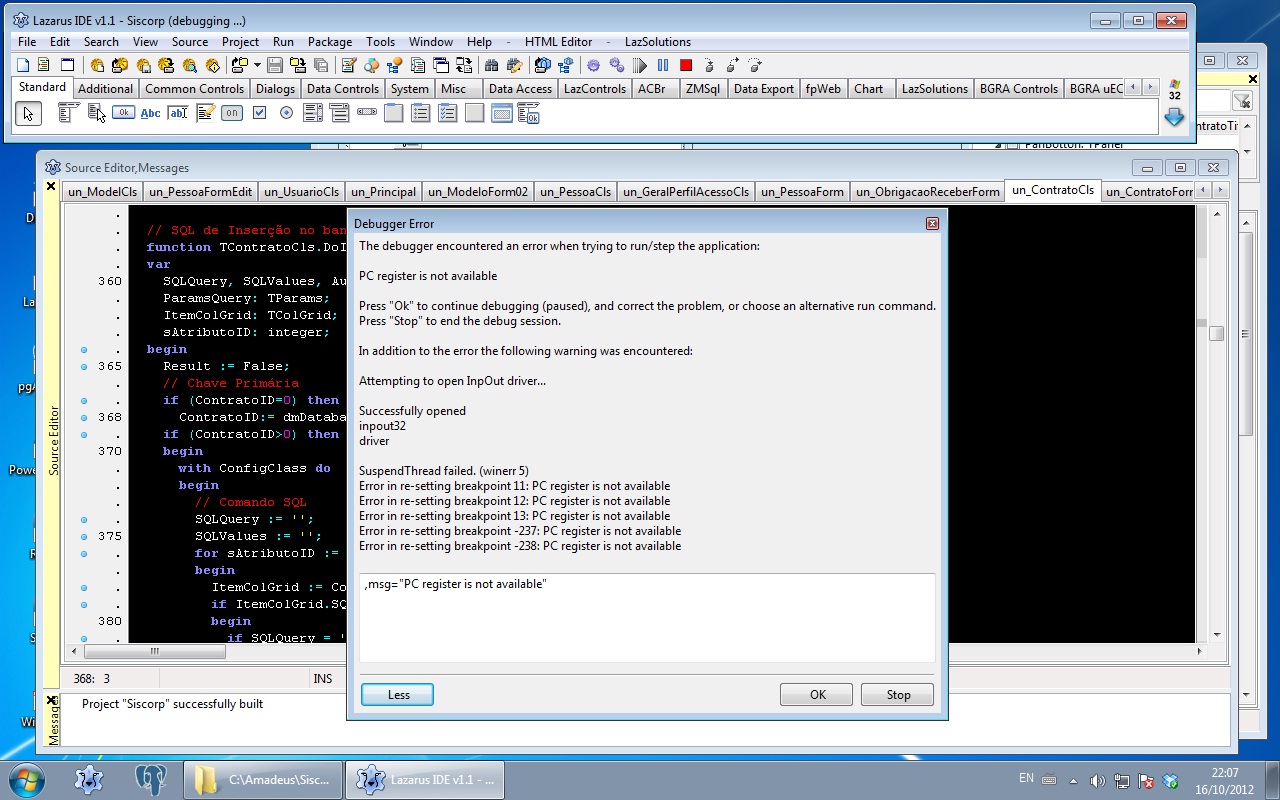1280x800 pixels.
Task: Pick the TEdit component icon
Action: (178, 113)
